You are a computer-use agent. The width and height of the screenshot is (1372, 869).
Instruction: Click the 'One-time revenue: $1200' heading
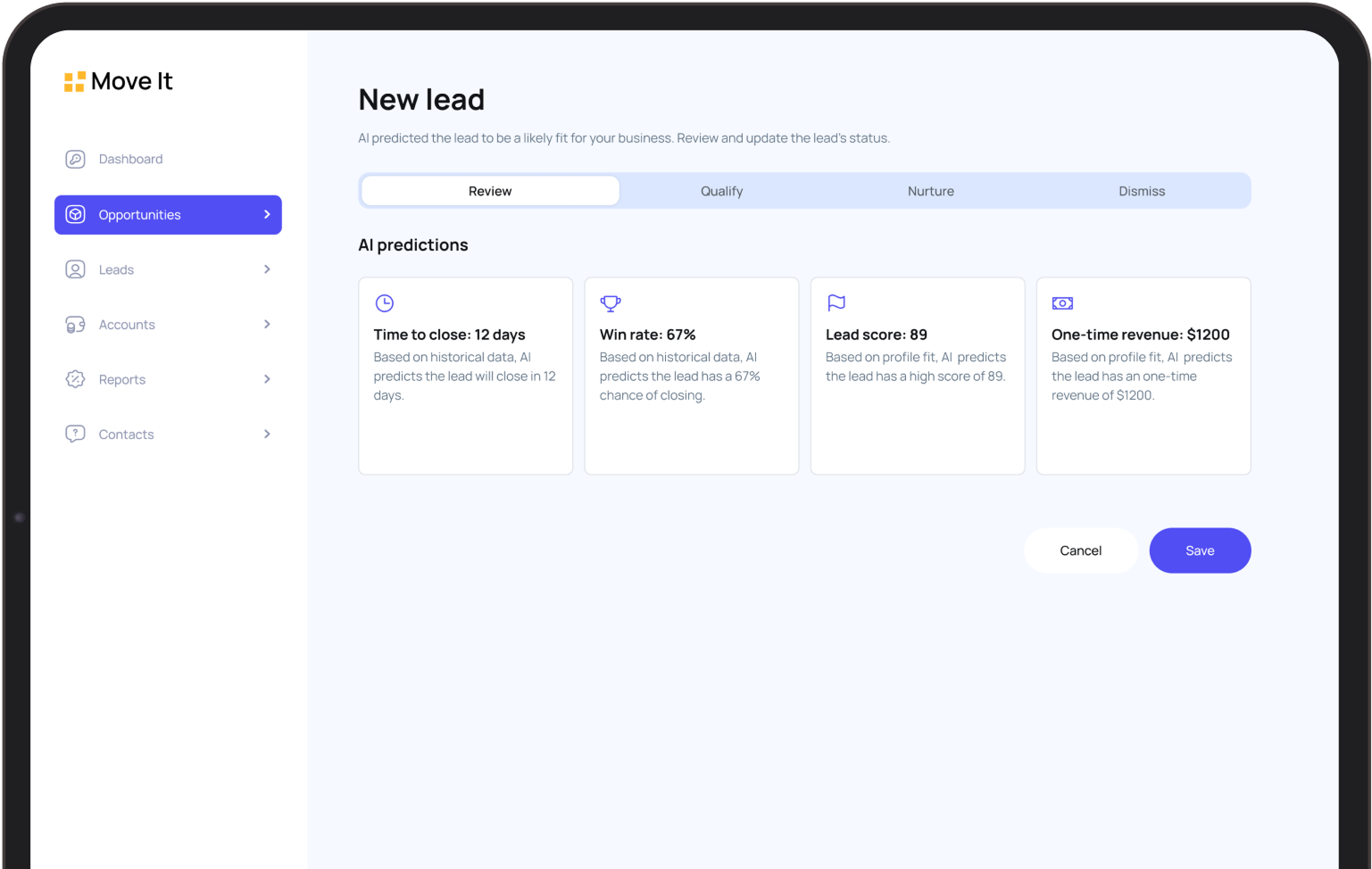[1141, 335]
